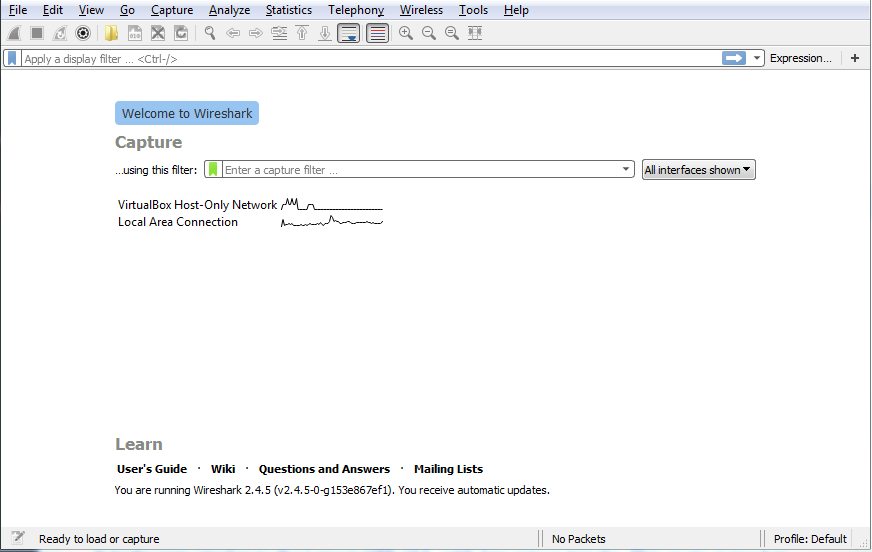This screenshot has height=552, width=872.
Task: Zoom in on the main window text
Action: [x=406, y=33]
